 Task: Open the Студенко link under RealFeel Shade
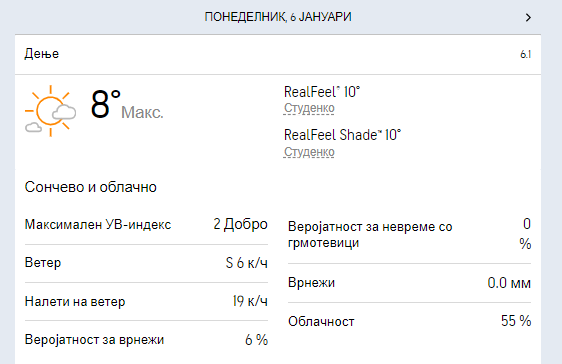coord(309,152)
